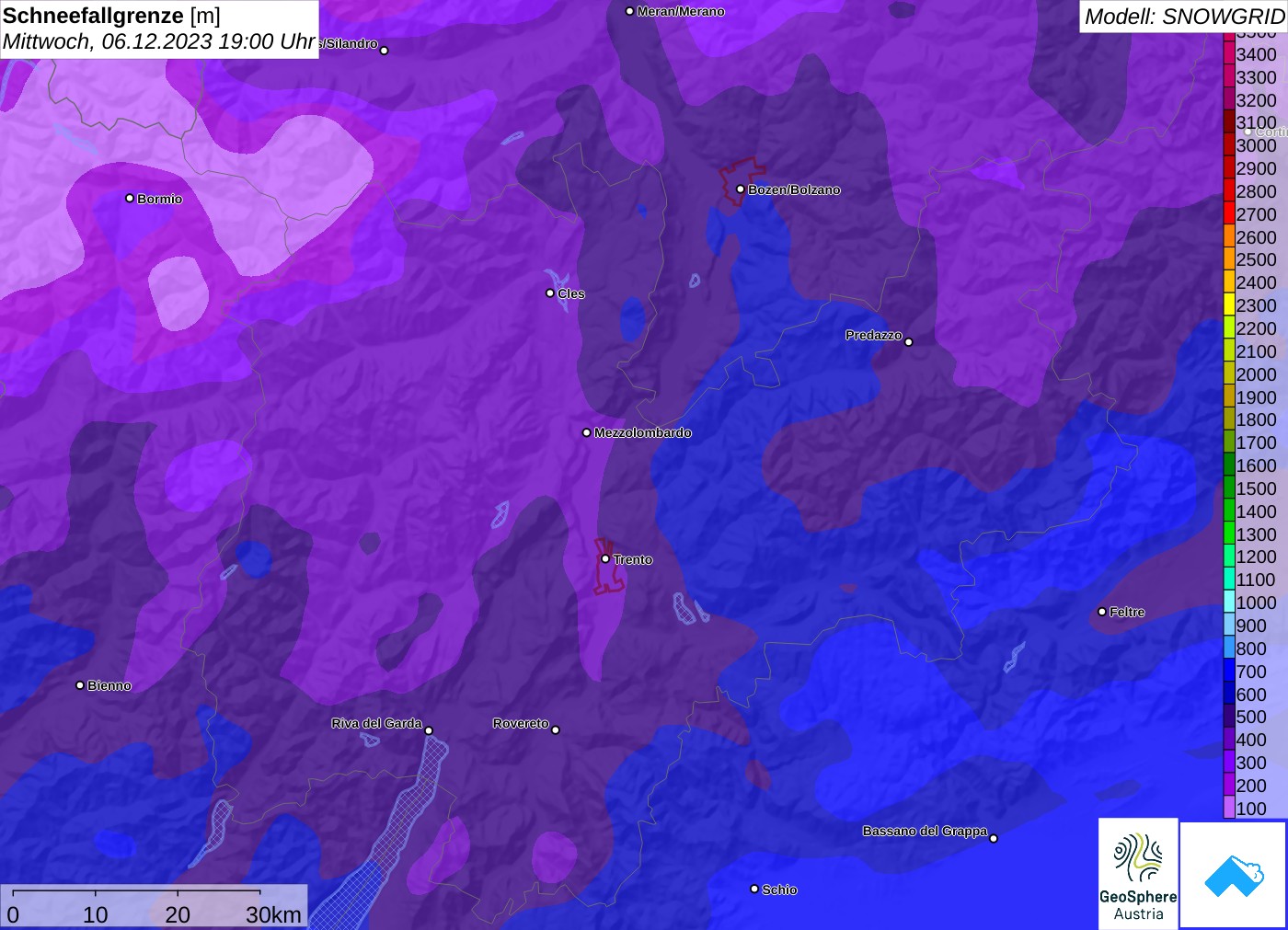Click the Schneefallgrenze [m] title

[x=111, y=16]
